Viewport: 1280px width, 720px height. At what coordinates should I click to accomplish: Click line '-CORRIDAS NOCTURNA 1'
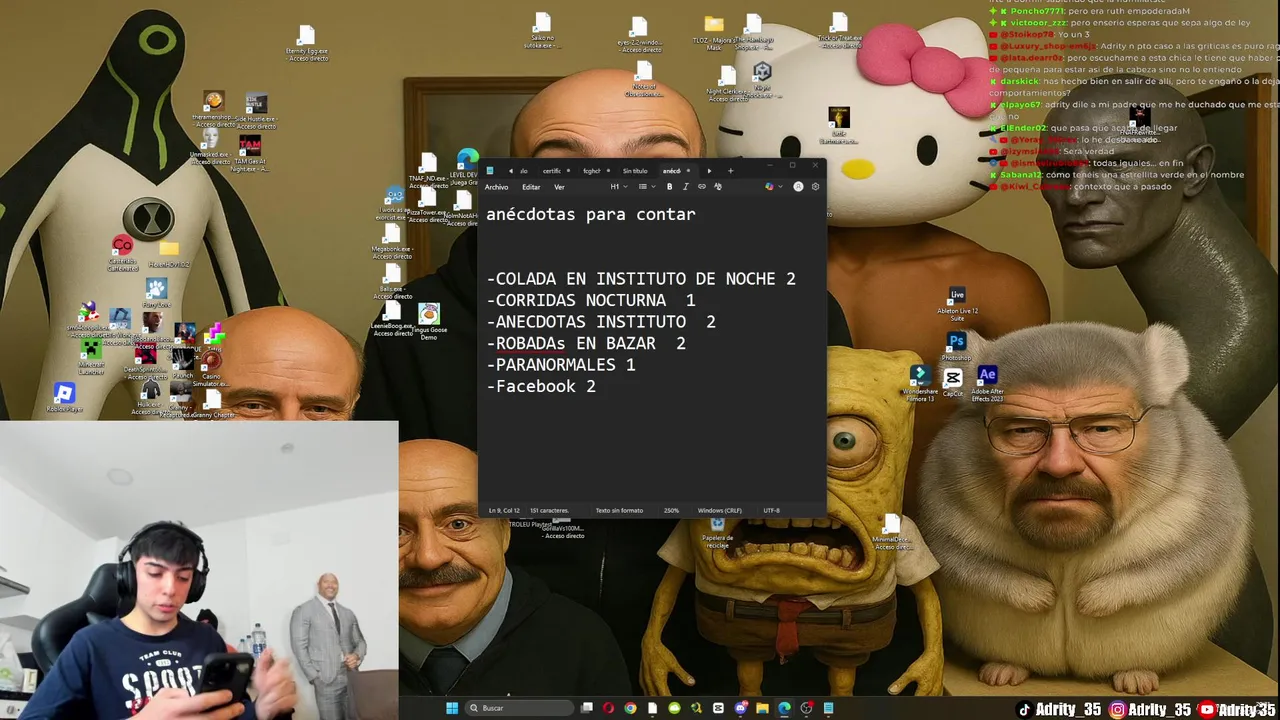(591, 300)
